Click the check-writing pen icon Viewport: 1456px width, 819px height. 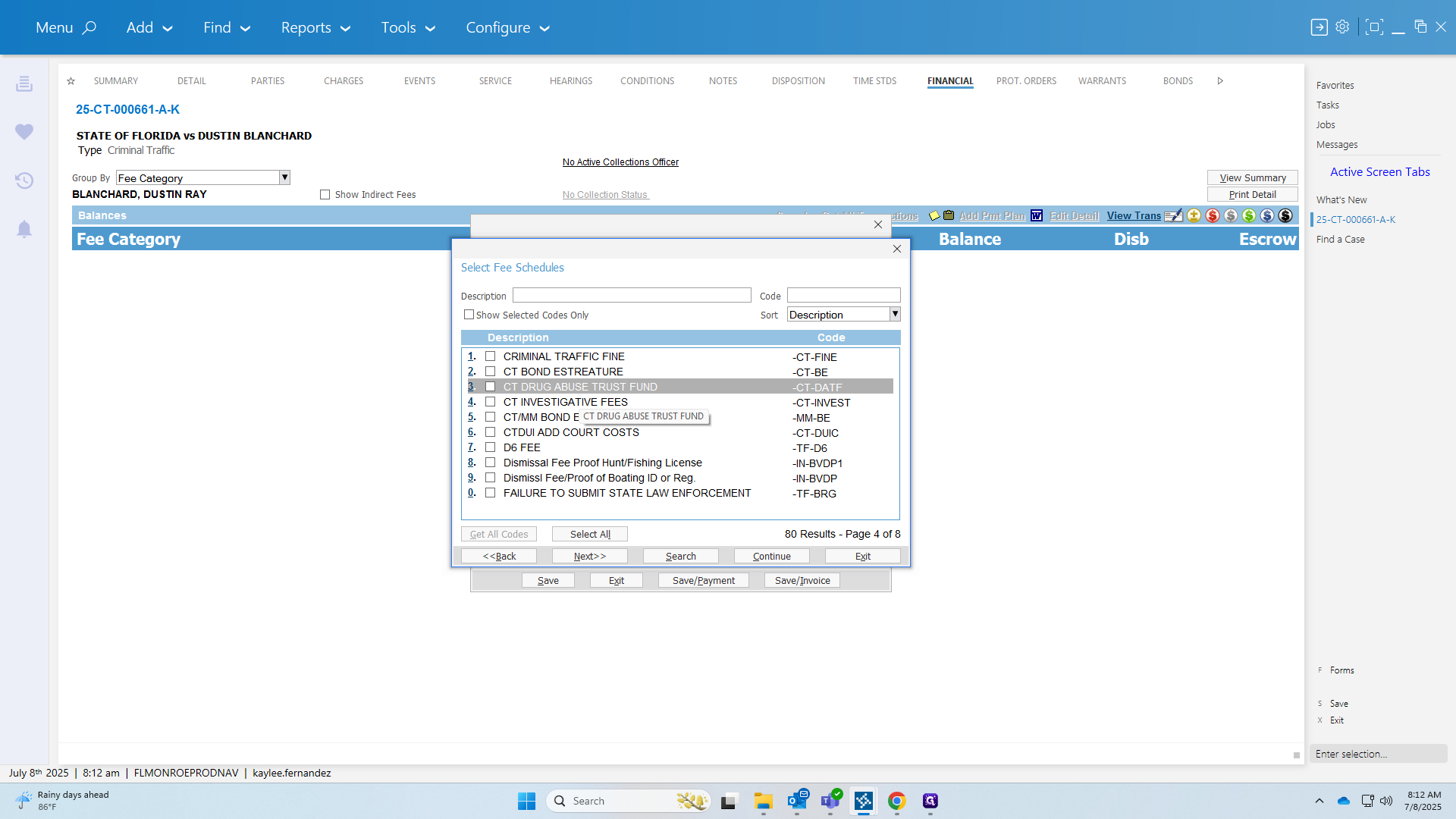coord(1173,216)
